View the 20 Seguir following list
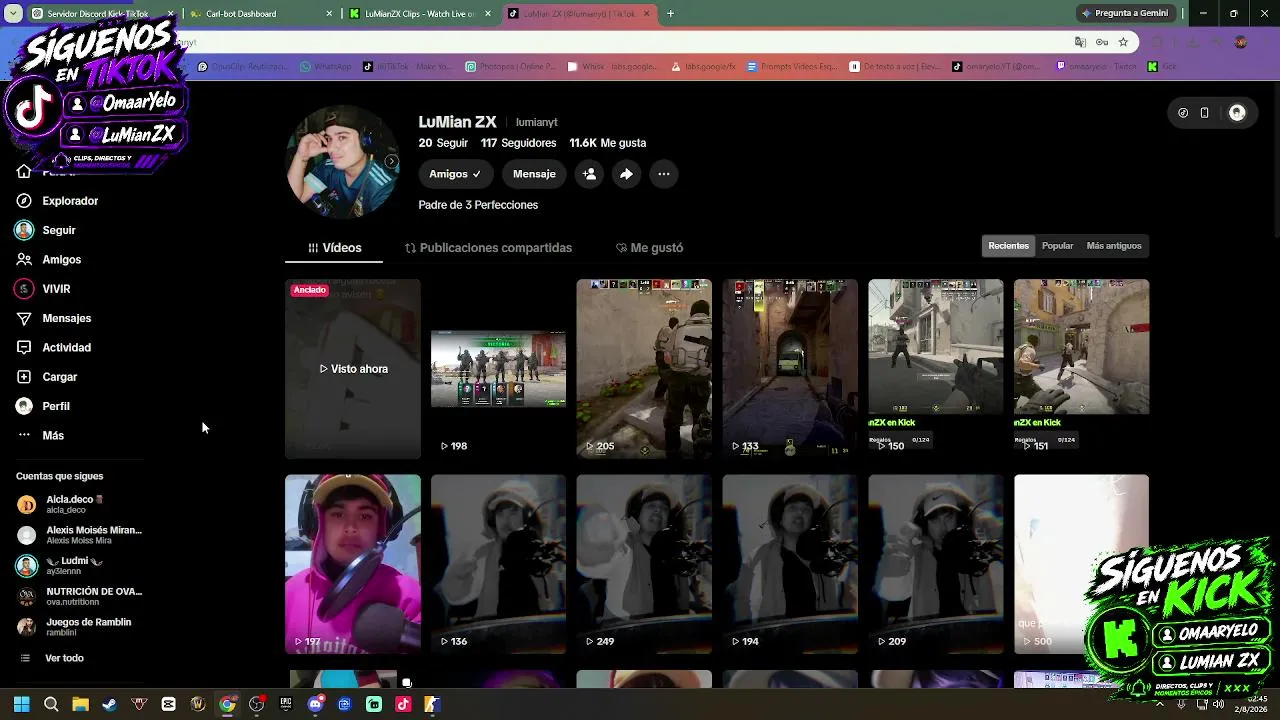This screenshot has height=720, width=1280. point(443,143)
